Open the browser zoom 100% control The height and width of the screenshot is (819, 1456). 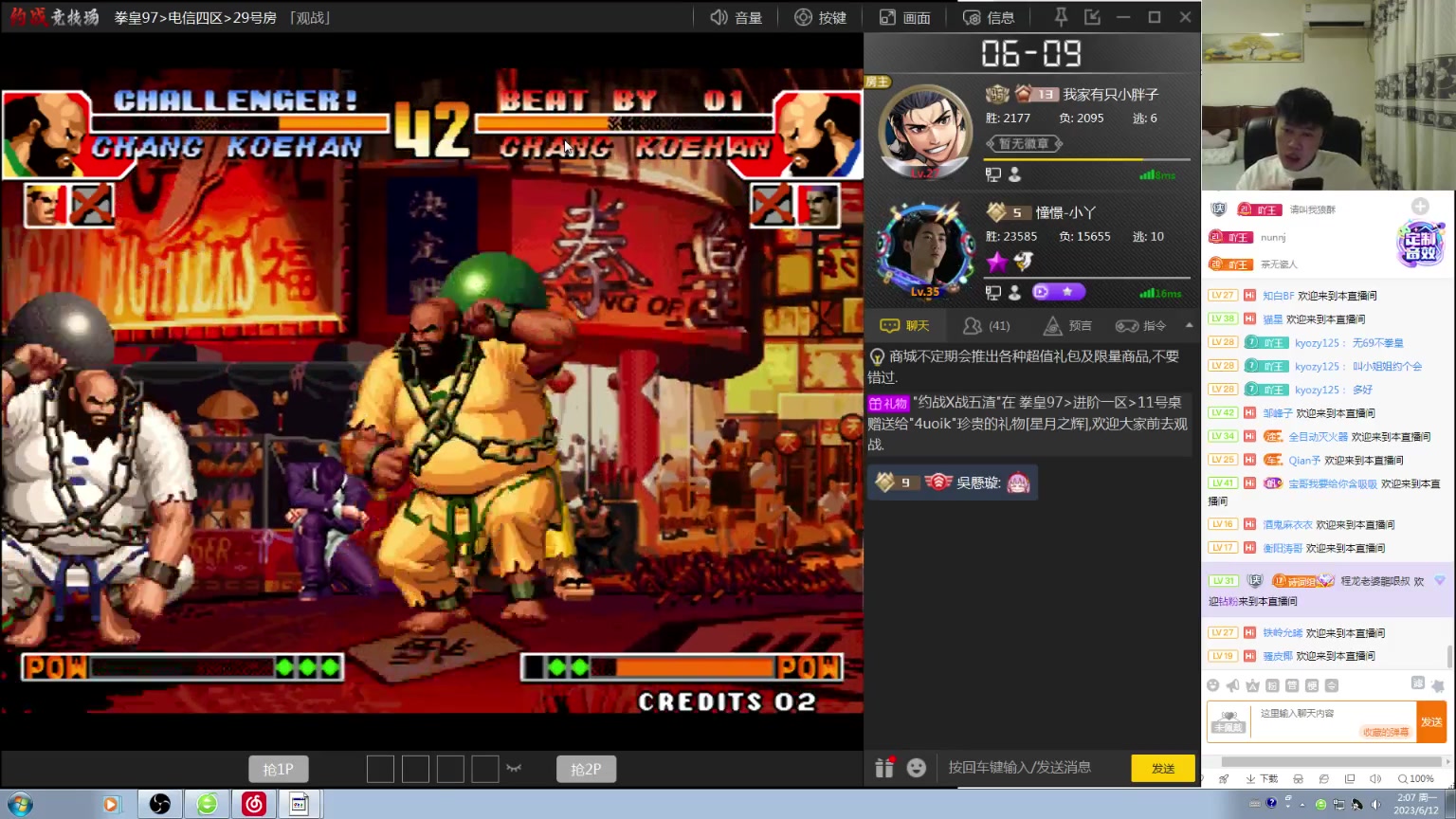coord(1416,779)
